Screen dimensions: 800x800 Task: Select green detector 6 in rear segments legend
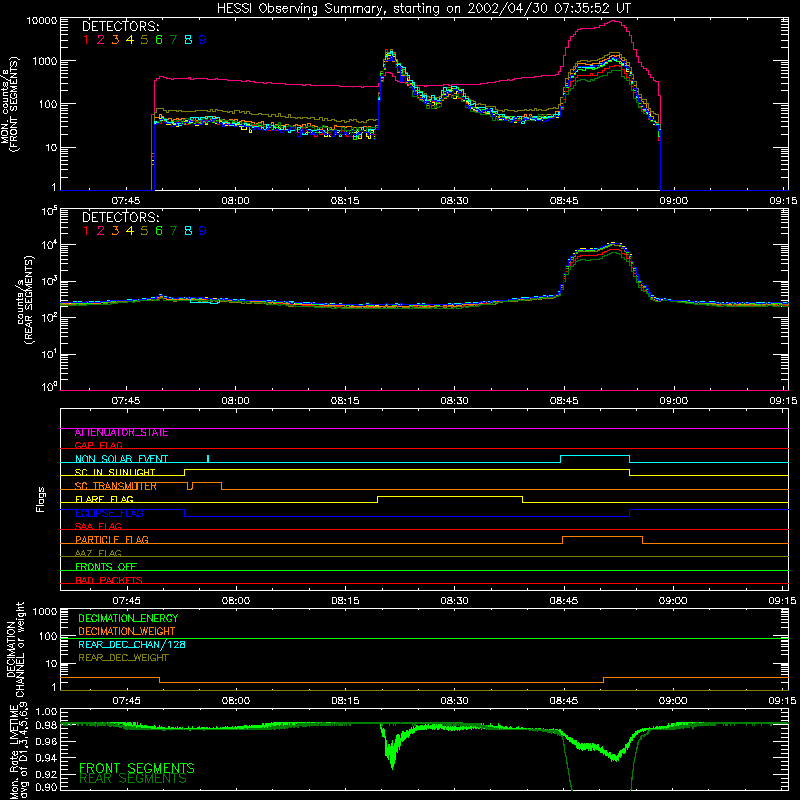[x=159, y=231]
